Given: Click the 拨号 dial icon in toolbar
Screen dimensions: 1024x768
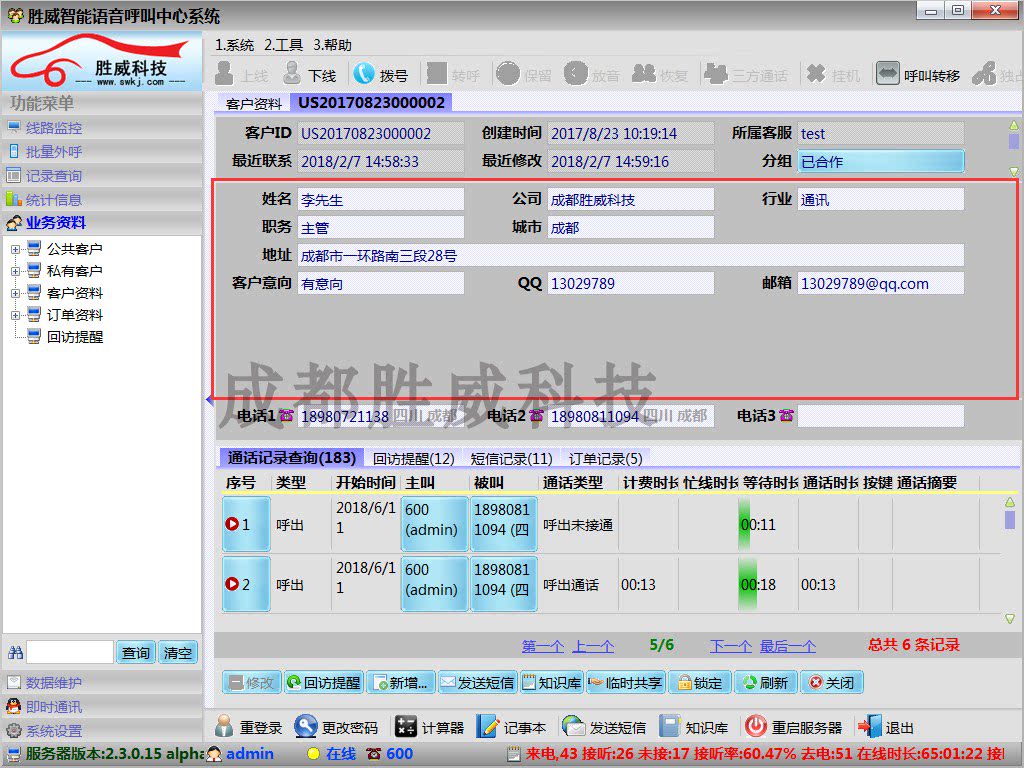Looking at the screenshot, I should click(x=364, y=74).
